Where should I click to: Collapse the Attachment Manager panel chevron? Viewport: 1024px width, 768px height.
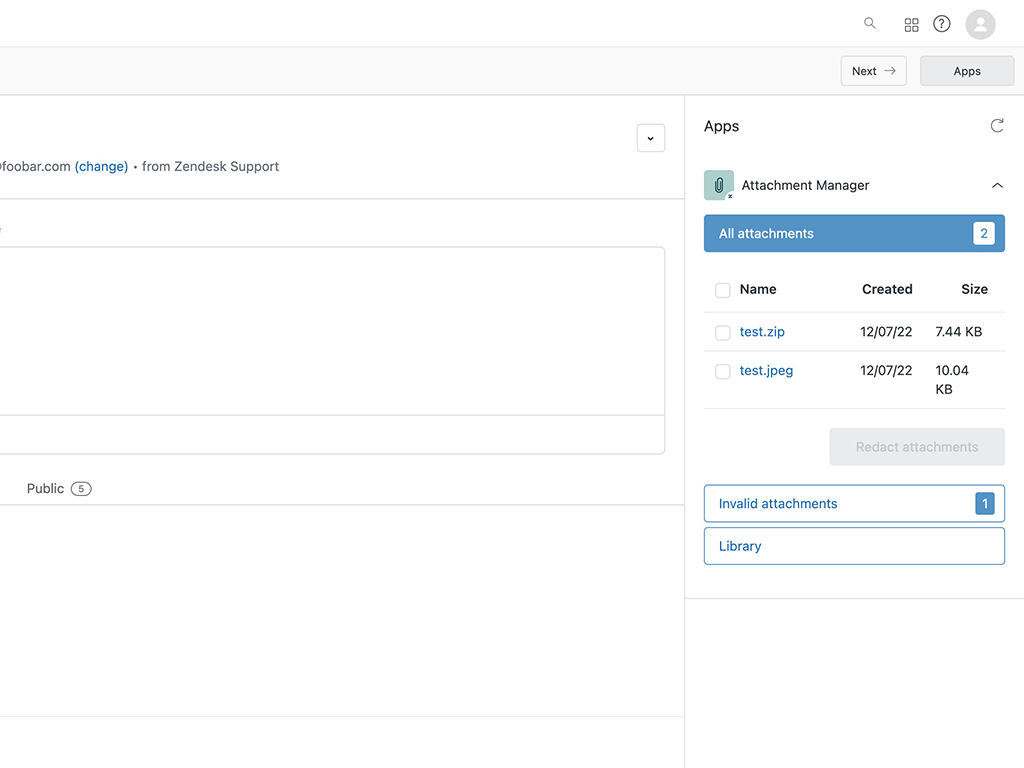click(x=997, y=185)
